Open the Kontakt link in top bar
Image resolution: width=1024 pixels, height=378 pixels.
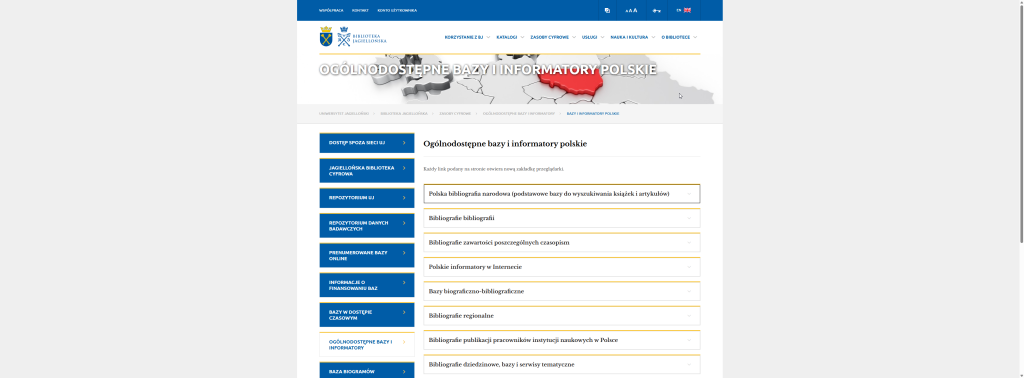[360, 10]
